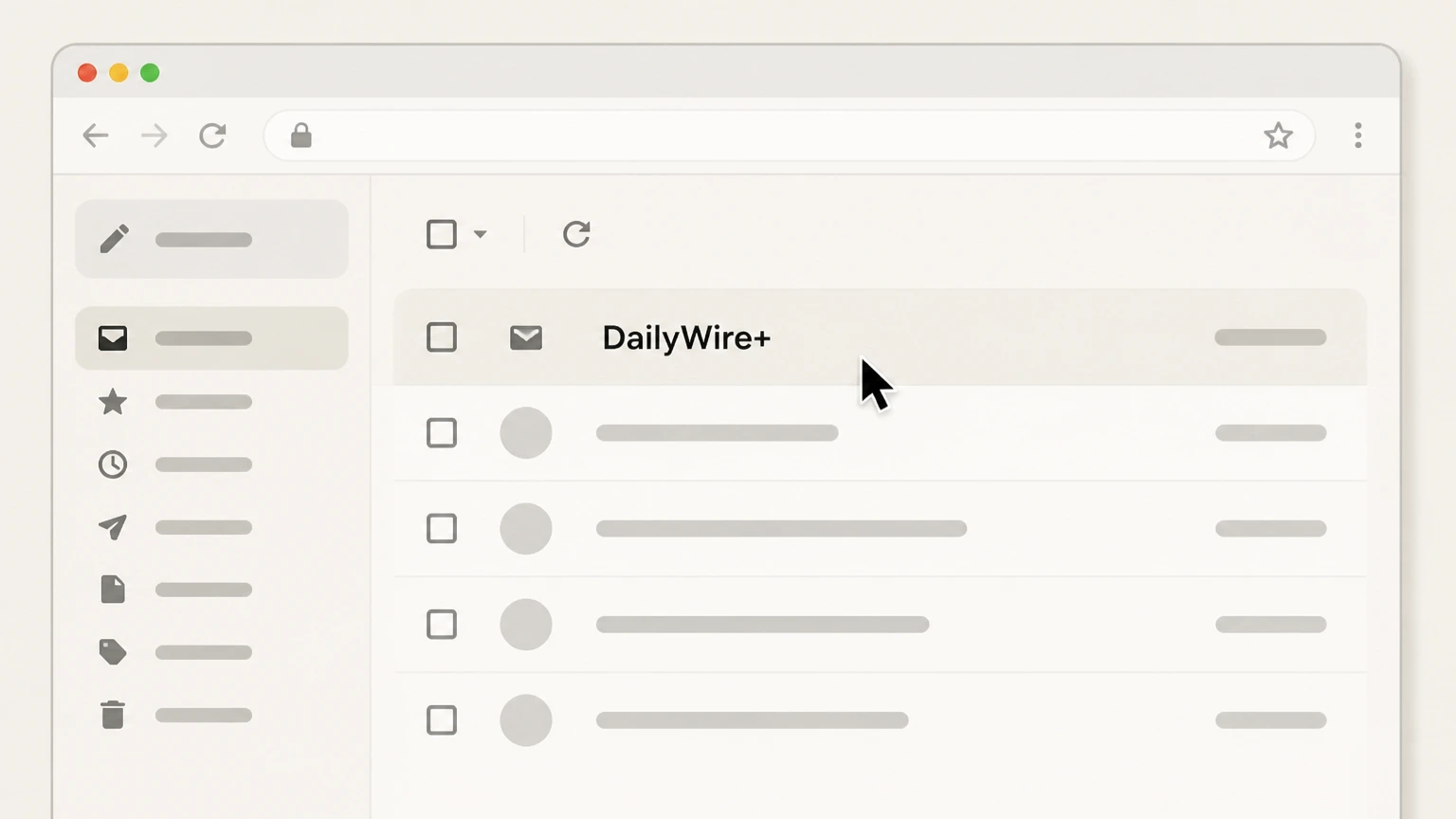Open the browser three-dot menu
This screenshot has width=1456, height=819.
click(1358, 136)
